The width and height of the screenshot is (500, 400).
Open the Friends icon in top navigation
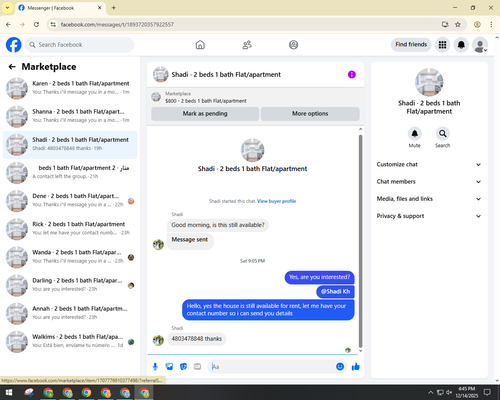pyautogui.click(x=247, y=45)
